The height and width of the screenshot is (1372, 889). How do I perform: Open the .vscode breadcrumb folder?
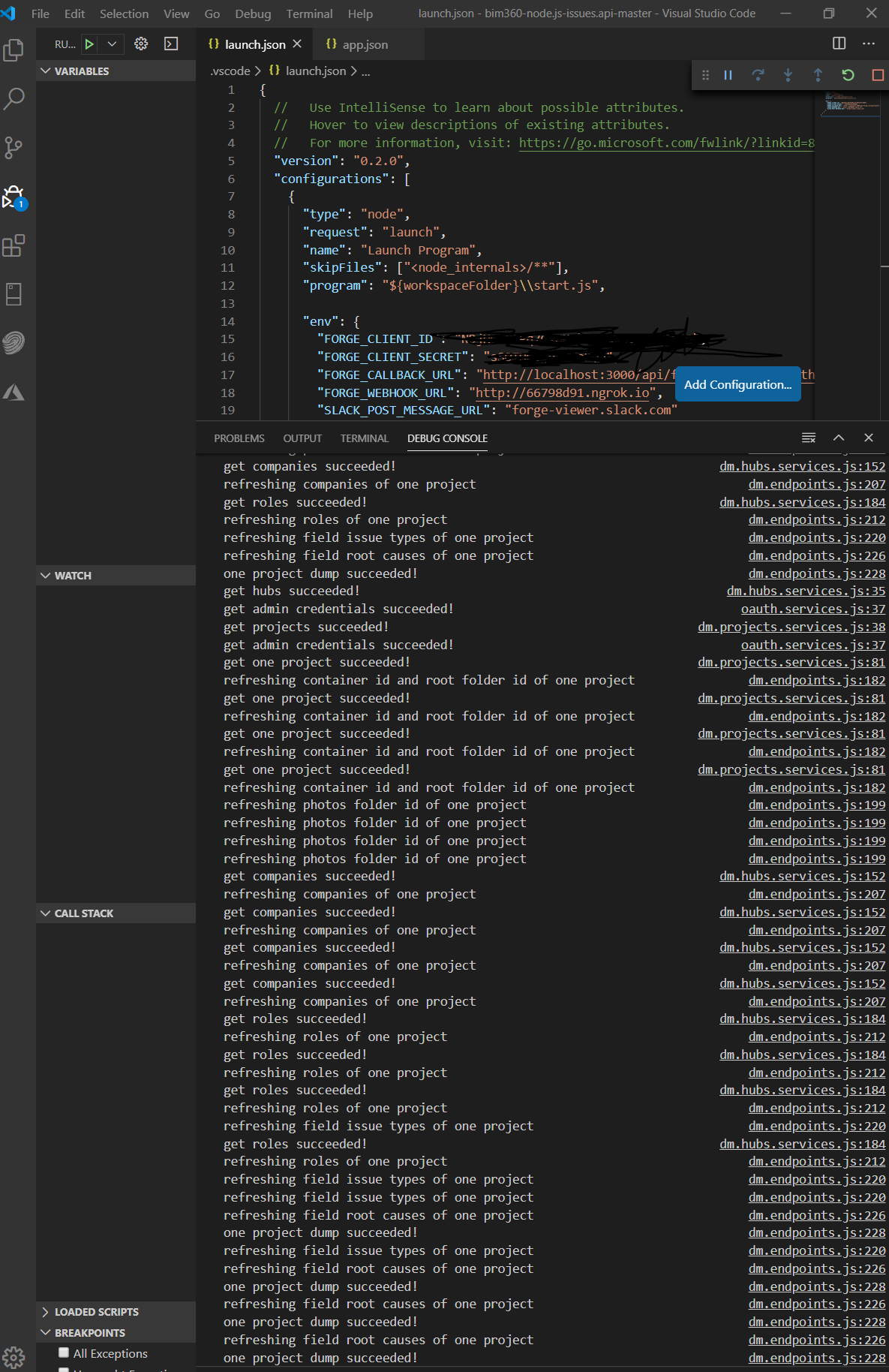coord(230,71)
